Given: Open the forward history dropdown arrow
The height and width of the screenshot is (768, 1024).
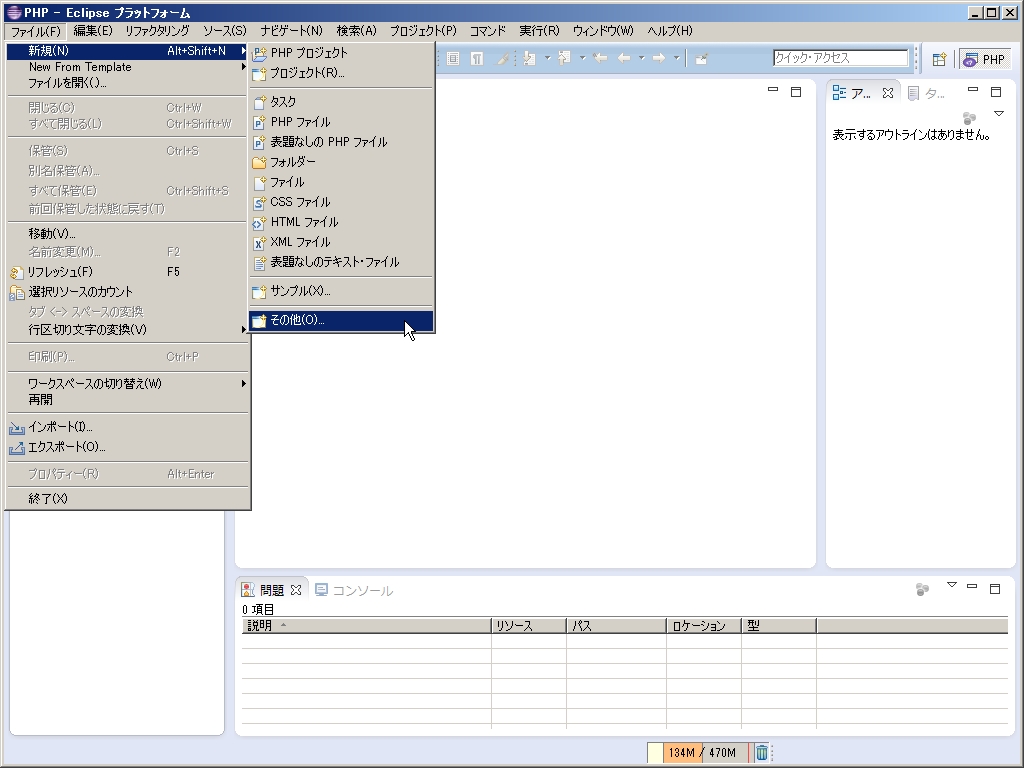Looking at the screenshot, I should point(677,58).
